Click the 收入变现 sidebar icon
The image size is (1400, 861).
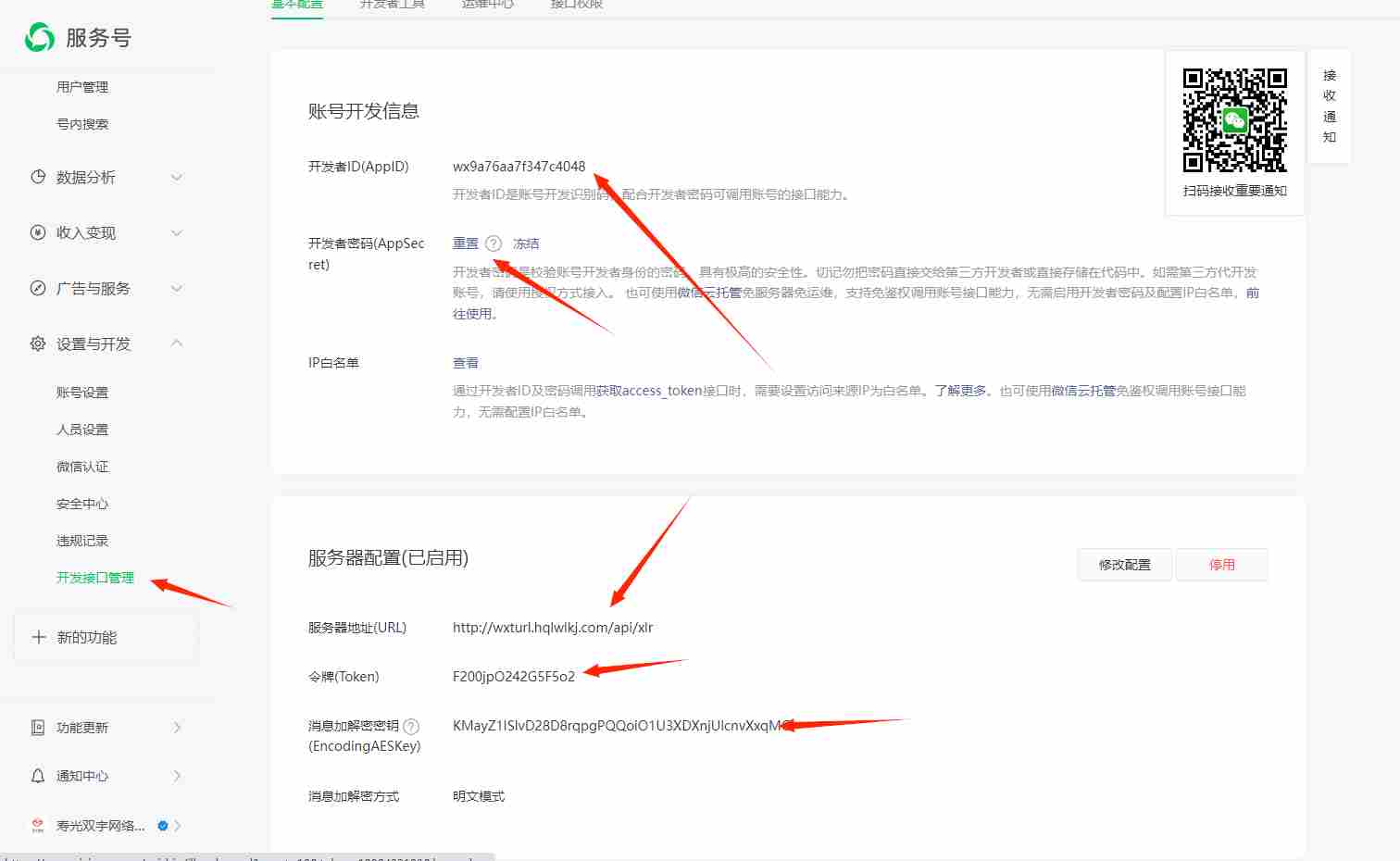tap(36, 232)
